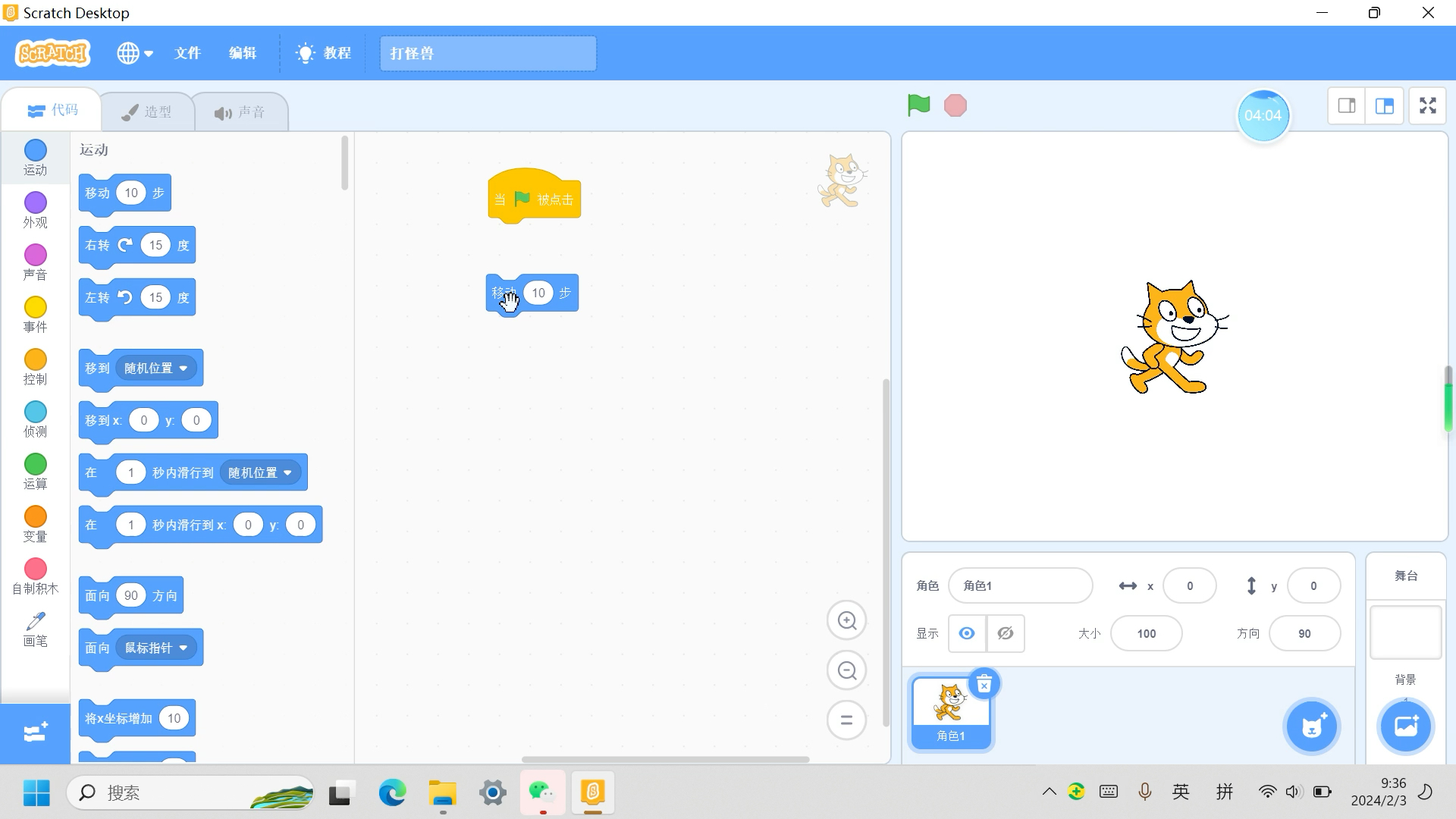Show the sprite with eye icon
This screenshot has width=1456, height=819.
coord(967,633)
